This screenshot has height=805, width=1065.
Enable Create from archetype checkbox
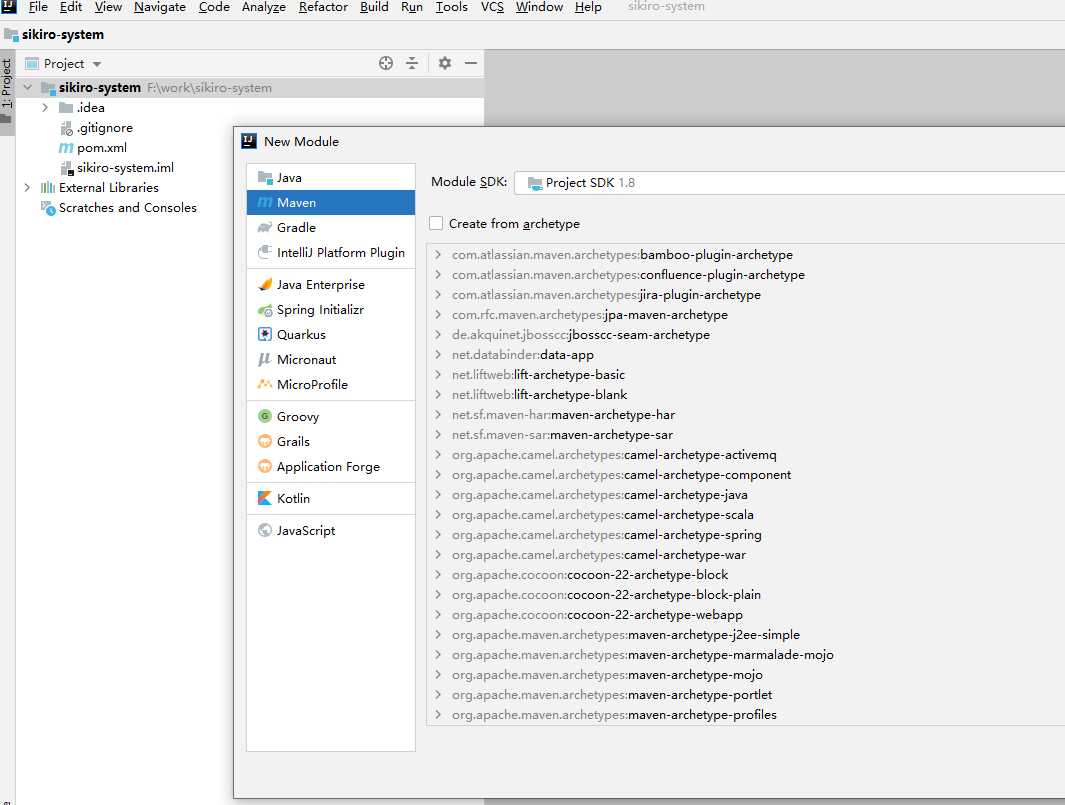click(436, 223)
